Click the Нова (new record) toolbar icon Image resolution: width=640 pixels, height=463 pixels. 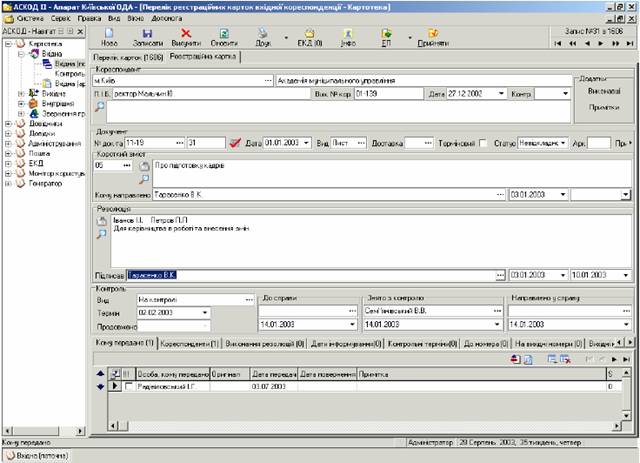109,34
